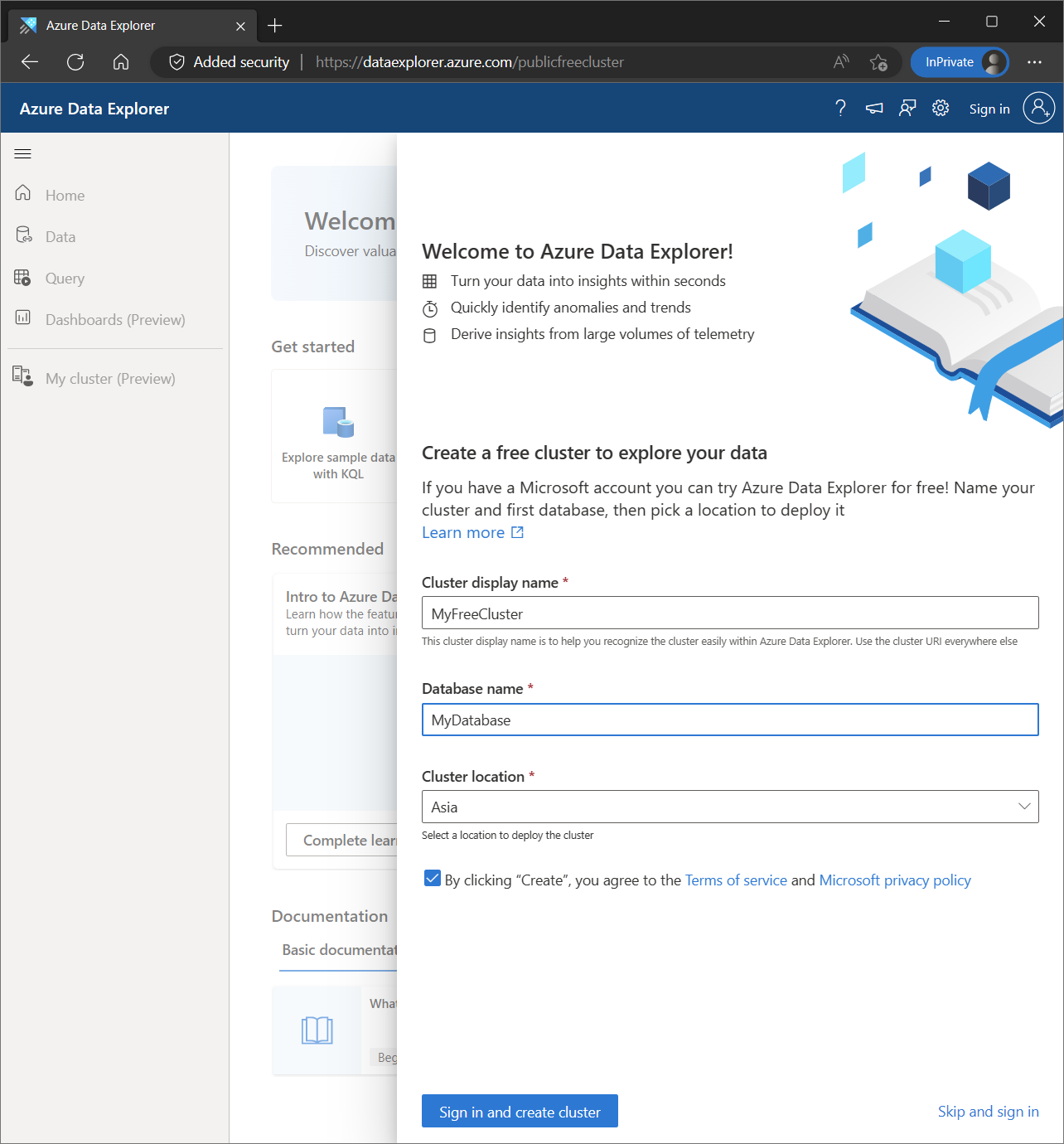Click the open book documentation icon
The height and width of the screenshot is (1144, 1064).
pyautogui.click(x=317, y=1030)
